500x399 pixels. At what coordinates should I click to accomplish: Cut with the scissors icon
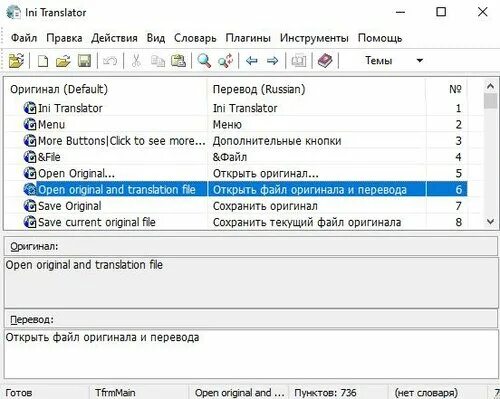(136, 61)
